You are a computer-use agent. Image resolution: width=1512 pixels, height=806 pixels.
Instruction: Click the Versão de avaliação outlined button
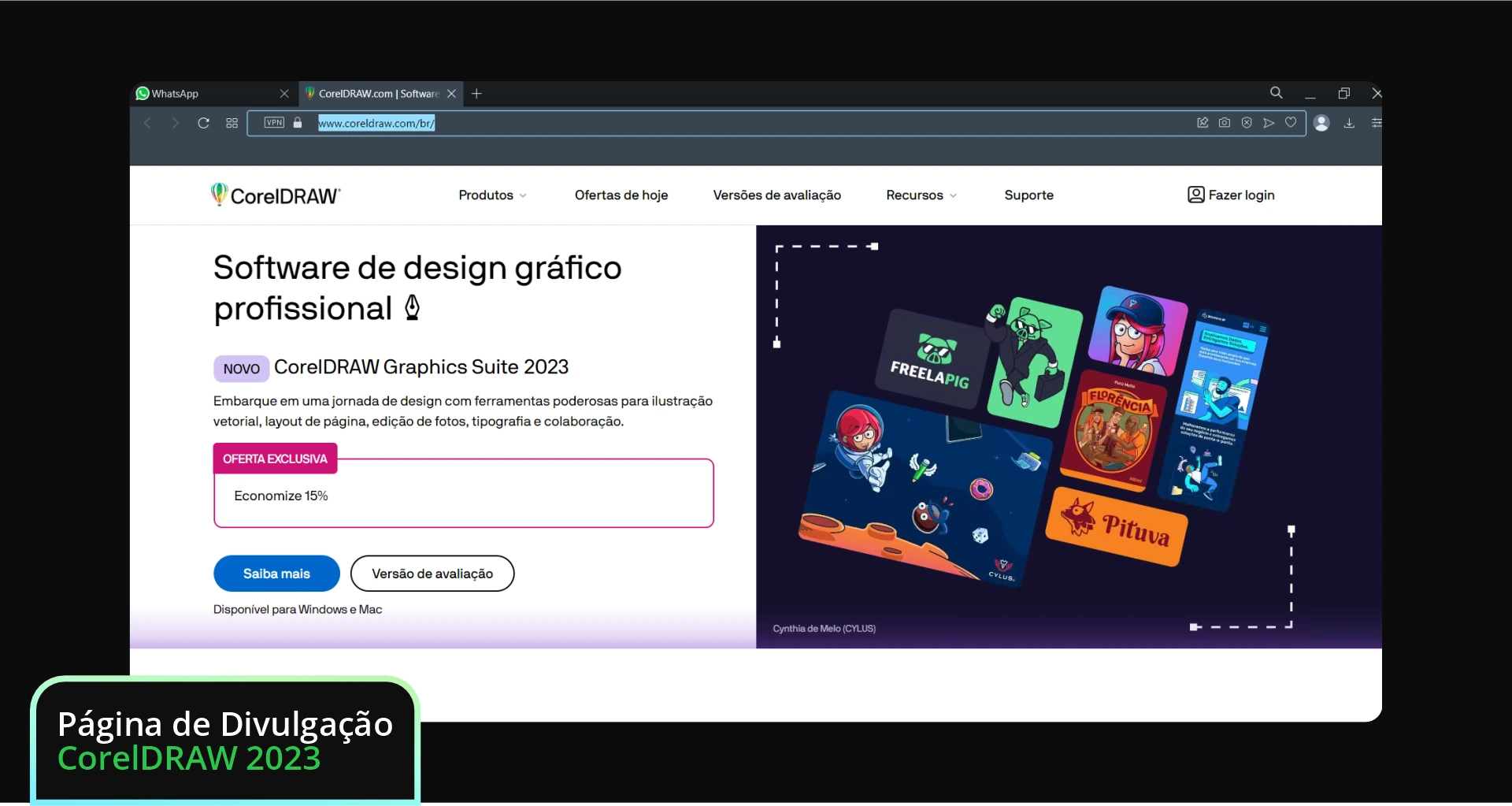432,574
